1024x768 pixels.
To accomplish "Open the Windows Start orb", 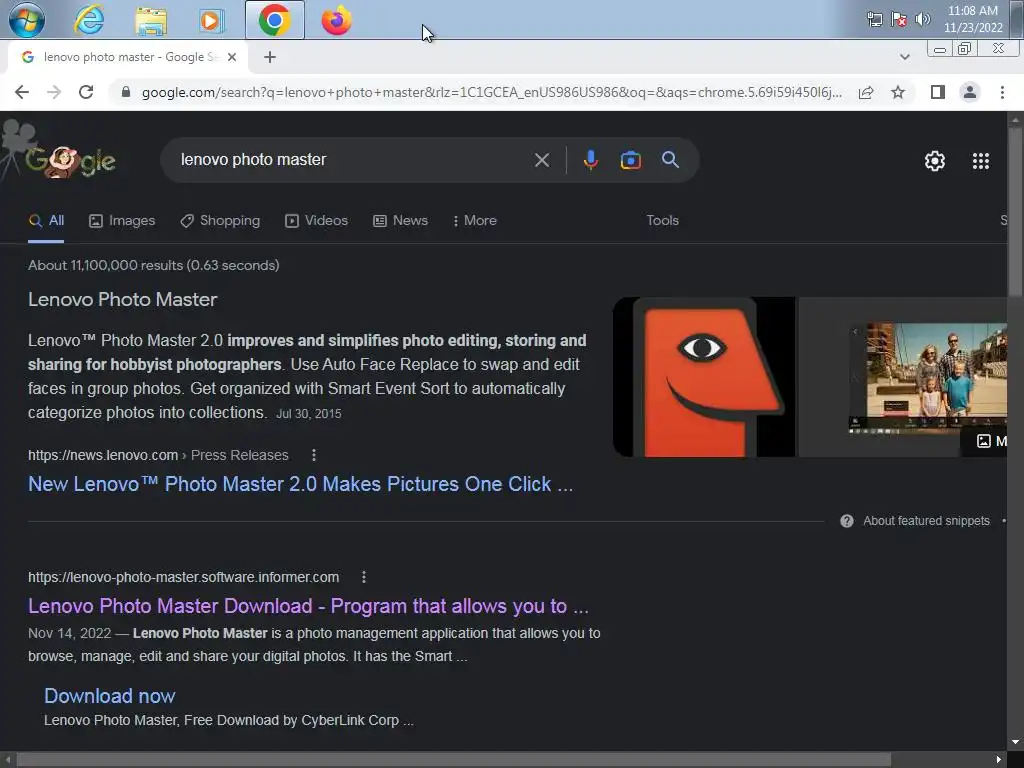I will 27,20.
